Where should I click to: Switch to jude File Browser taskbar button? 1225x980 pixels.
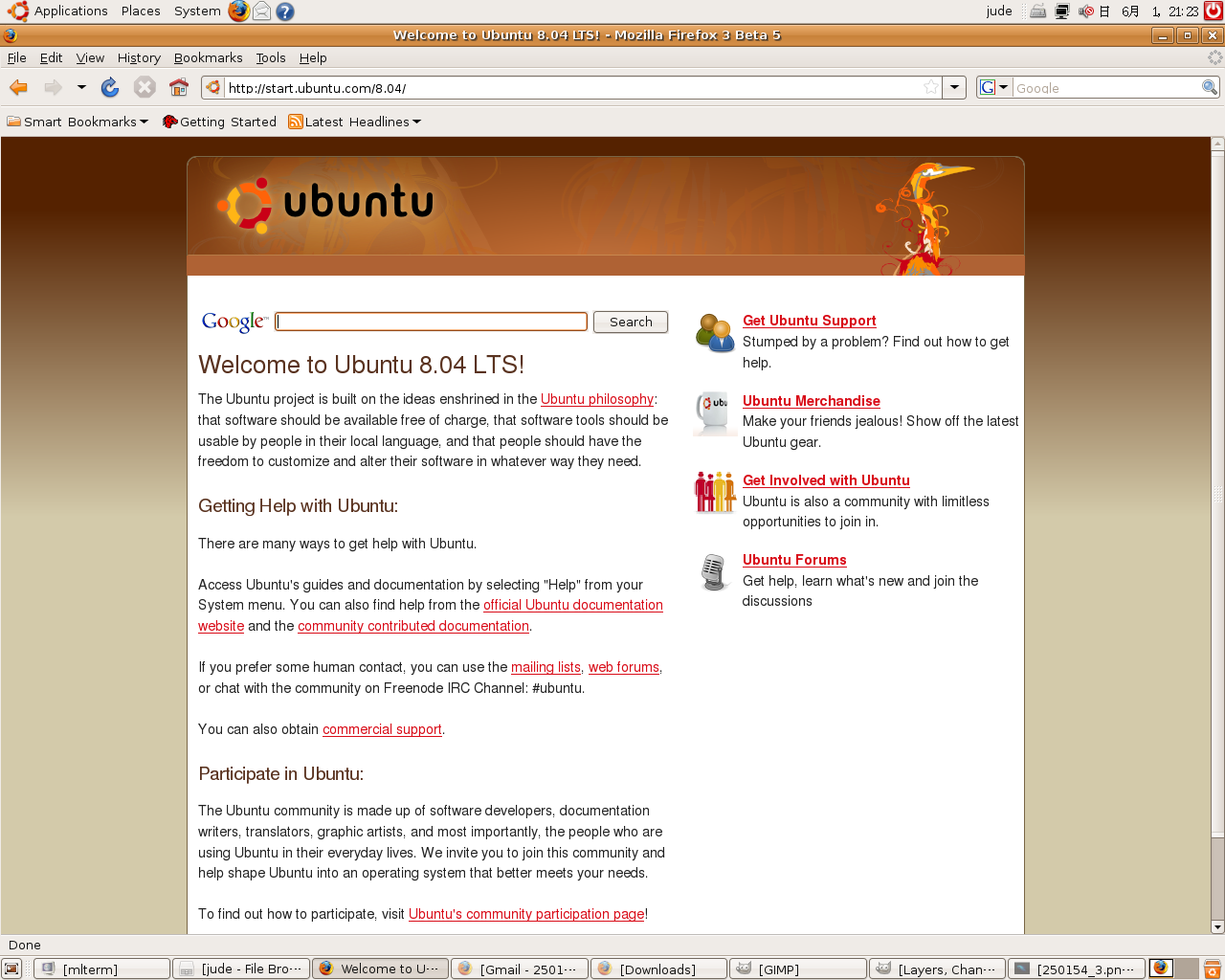241,969
